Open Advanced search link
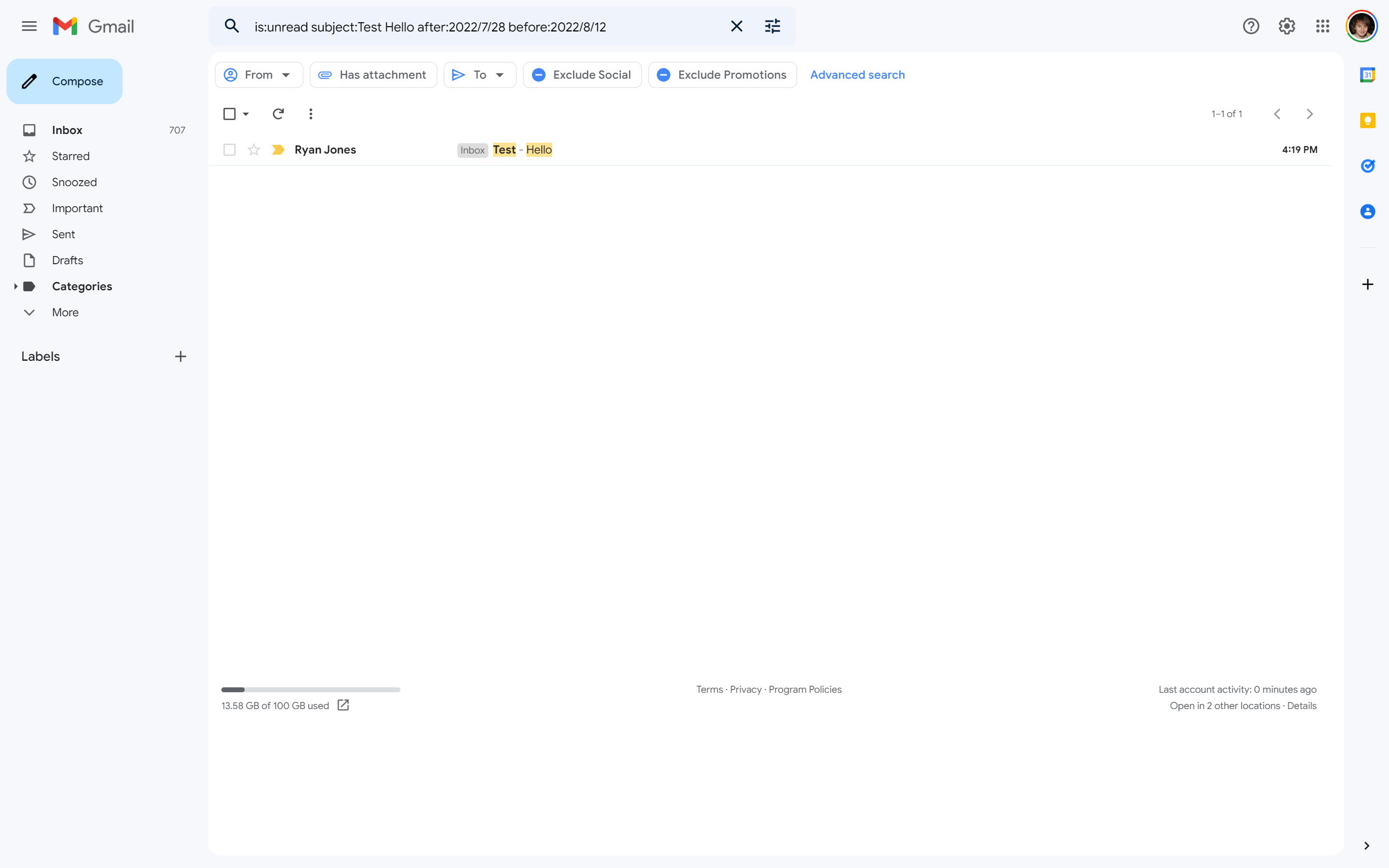This screenshot has height=868, width=1389. tap(857, 75)
